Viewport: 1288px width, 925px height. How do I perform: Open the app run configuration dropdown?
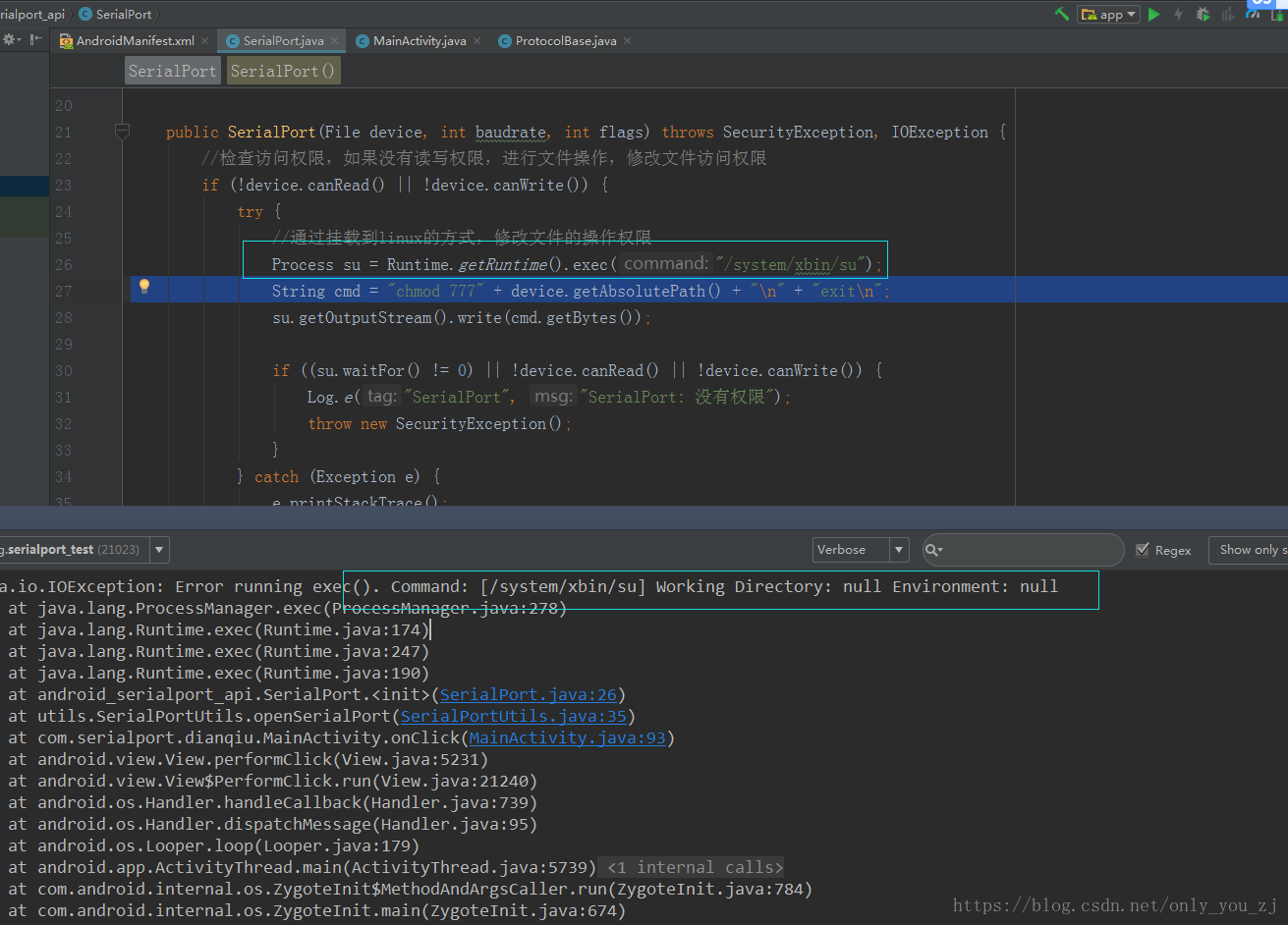1108,14
